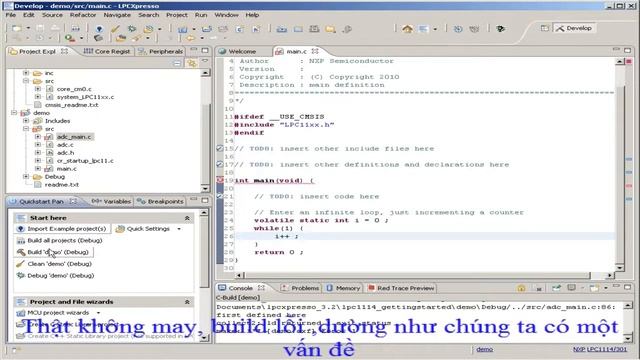This screenshot has width=640, height=360.
Task: Collapse the Start here section
Action: point(187,218)
